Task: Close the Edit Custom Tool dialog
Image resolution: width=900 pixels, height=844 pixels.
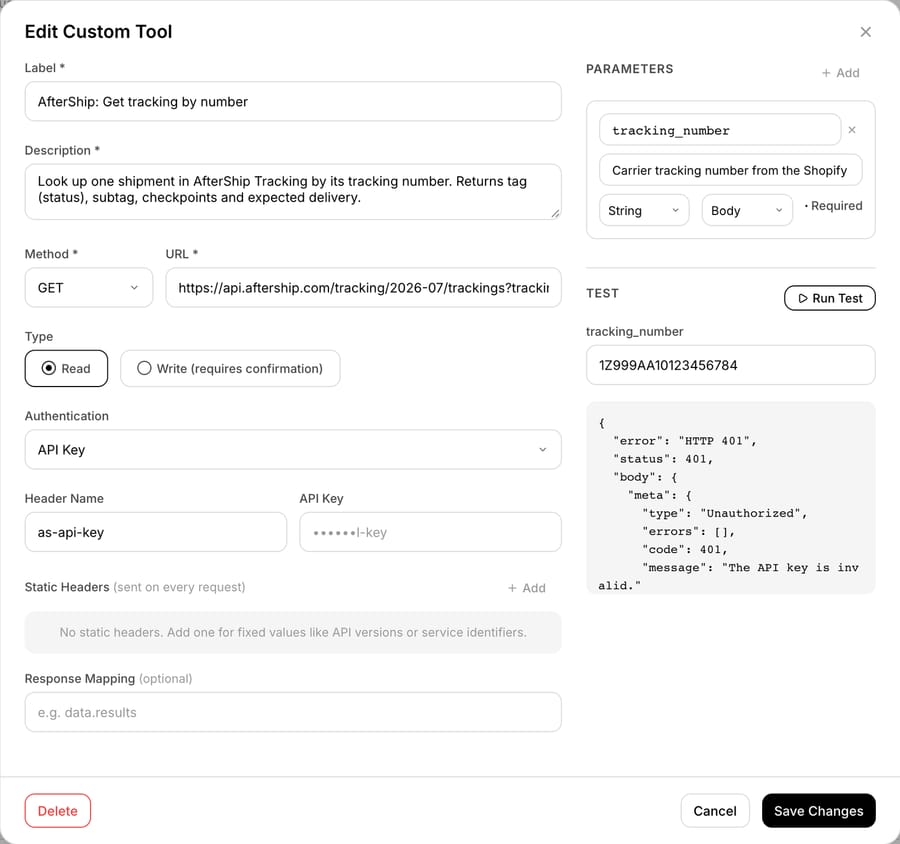Action: coord(865,32)
